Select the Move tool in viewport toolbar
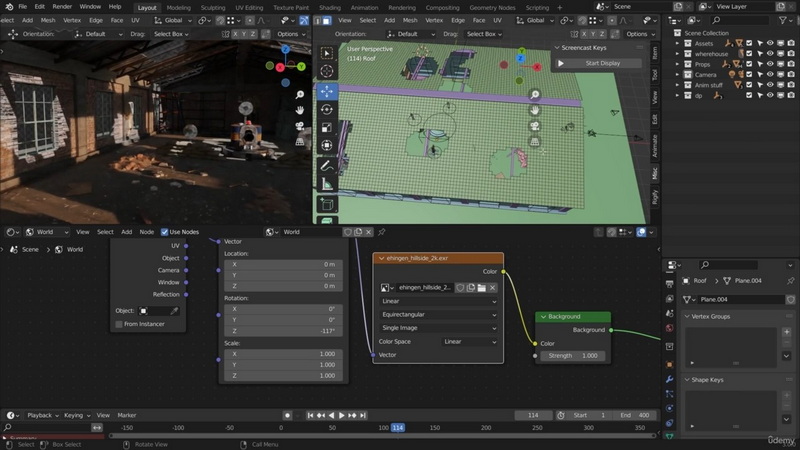 pyautogui.click(x=327, y=91)
